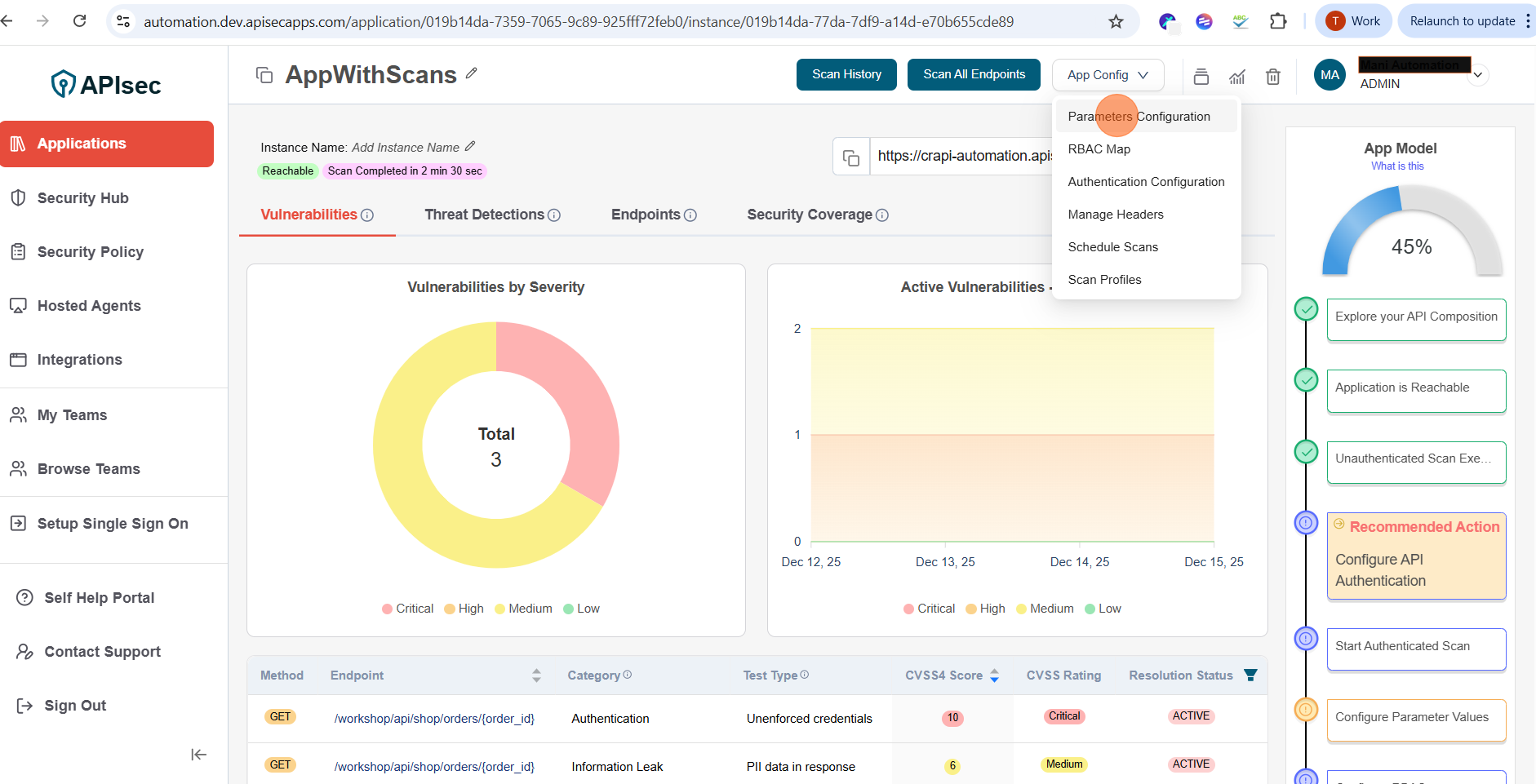
Task: Click the analytics chart icon in header
Action: point(1237,77)
